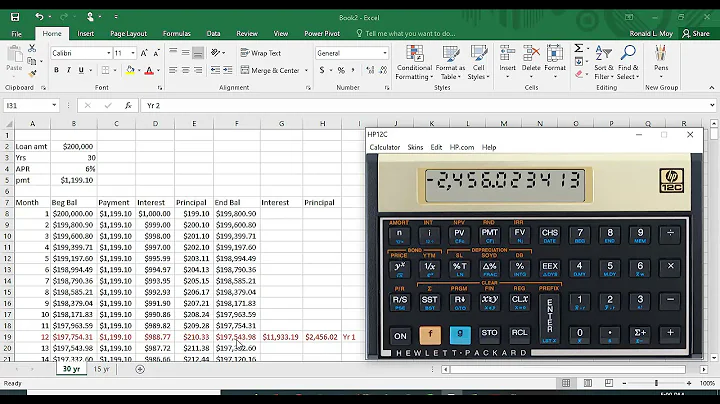Increase font size with the large A
Image resolution: width=720 pixels, height=404 pixels.
[144, 53]
